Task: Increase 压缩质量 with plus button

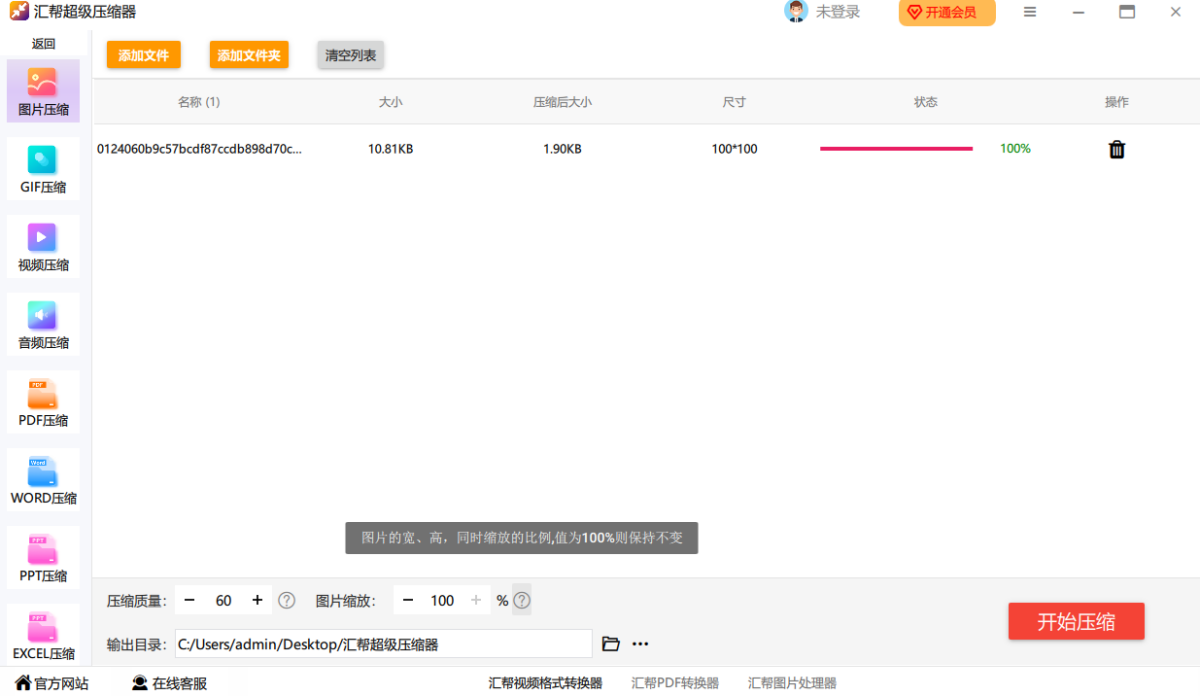Action: point(257,600)
